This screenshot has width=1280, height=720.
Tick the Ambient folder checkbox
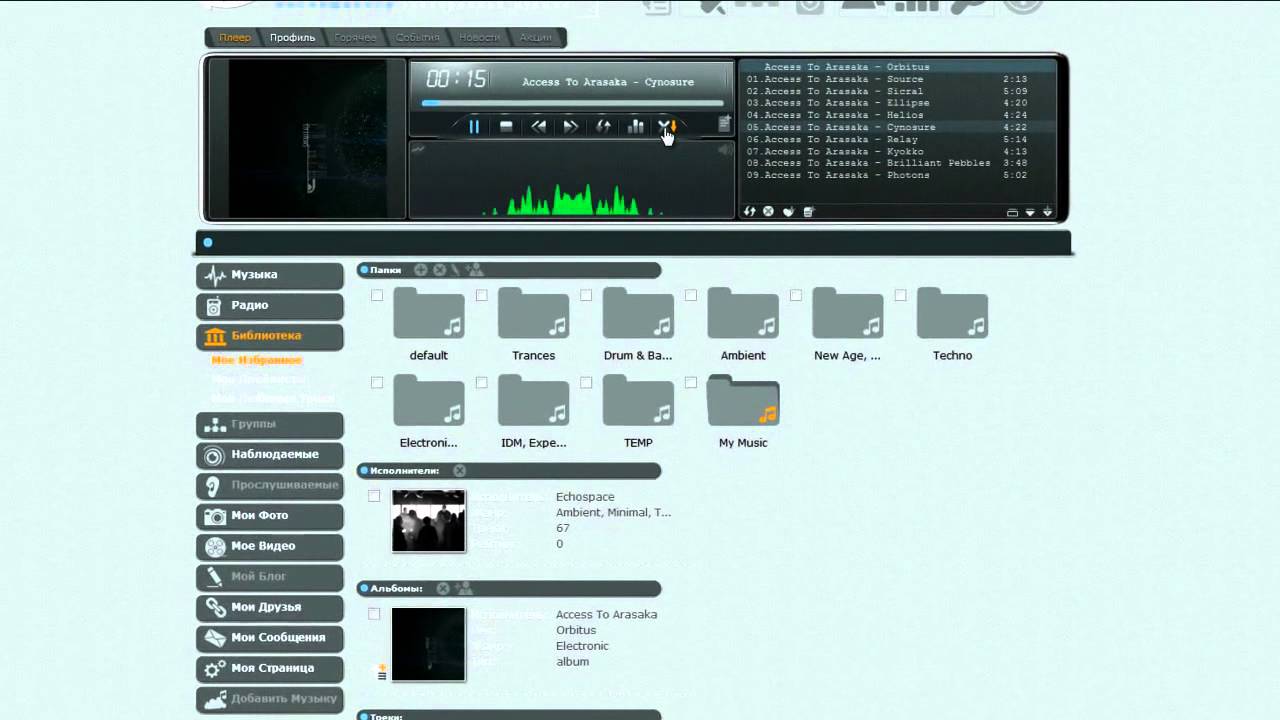(691, 295)
